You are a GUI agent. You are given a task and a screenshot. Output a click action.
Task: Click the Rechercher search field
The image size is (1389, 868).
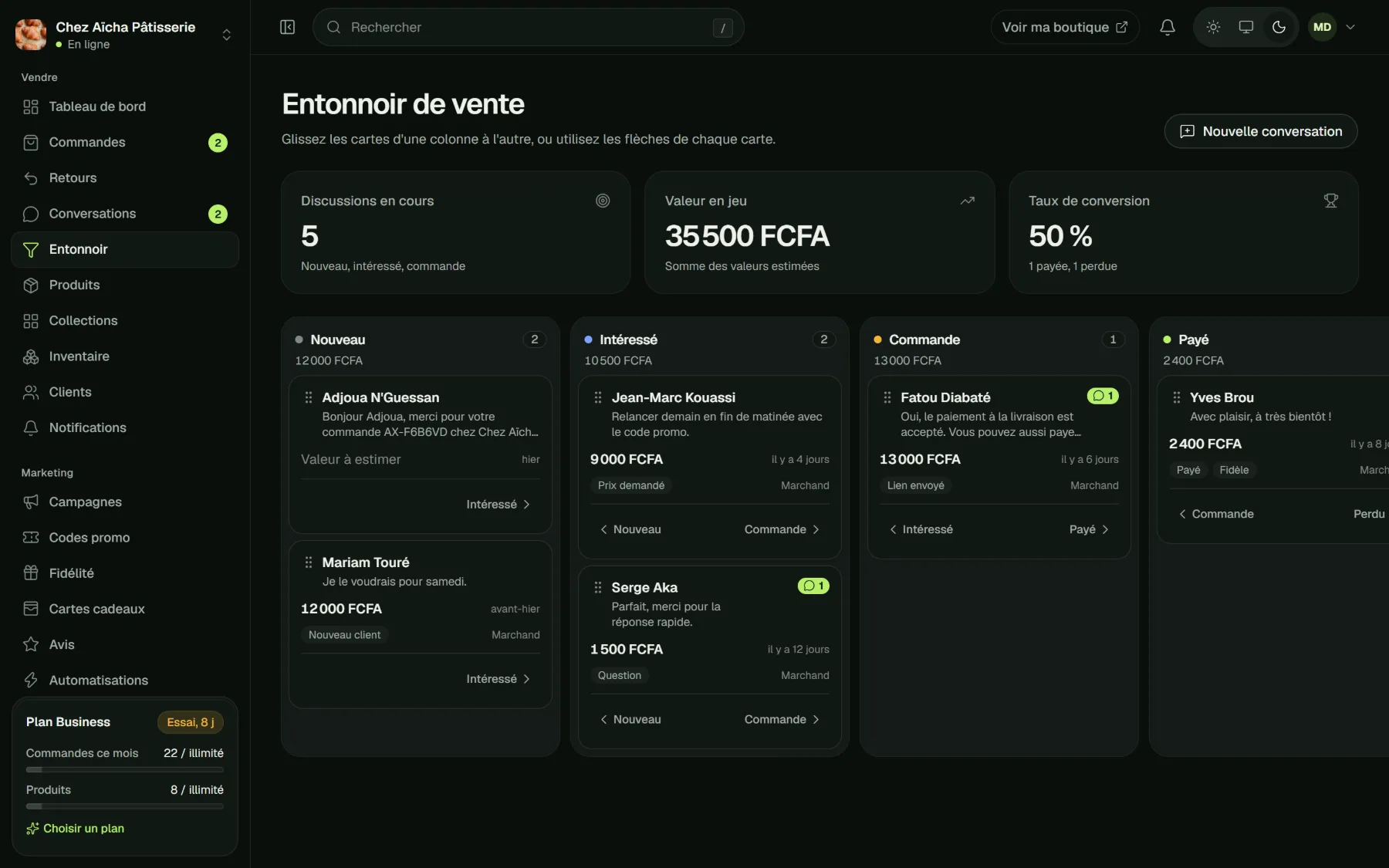point(528,27)
